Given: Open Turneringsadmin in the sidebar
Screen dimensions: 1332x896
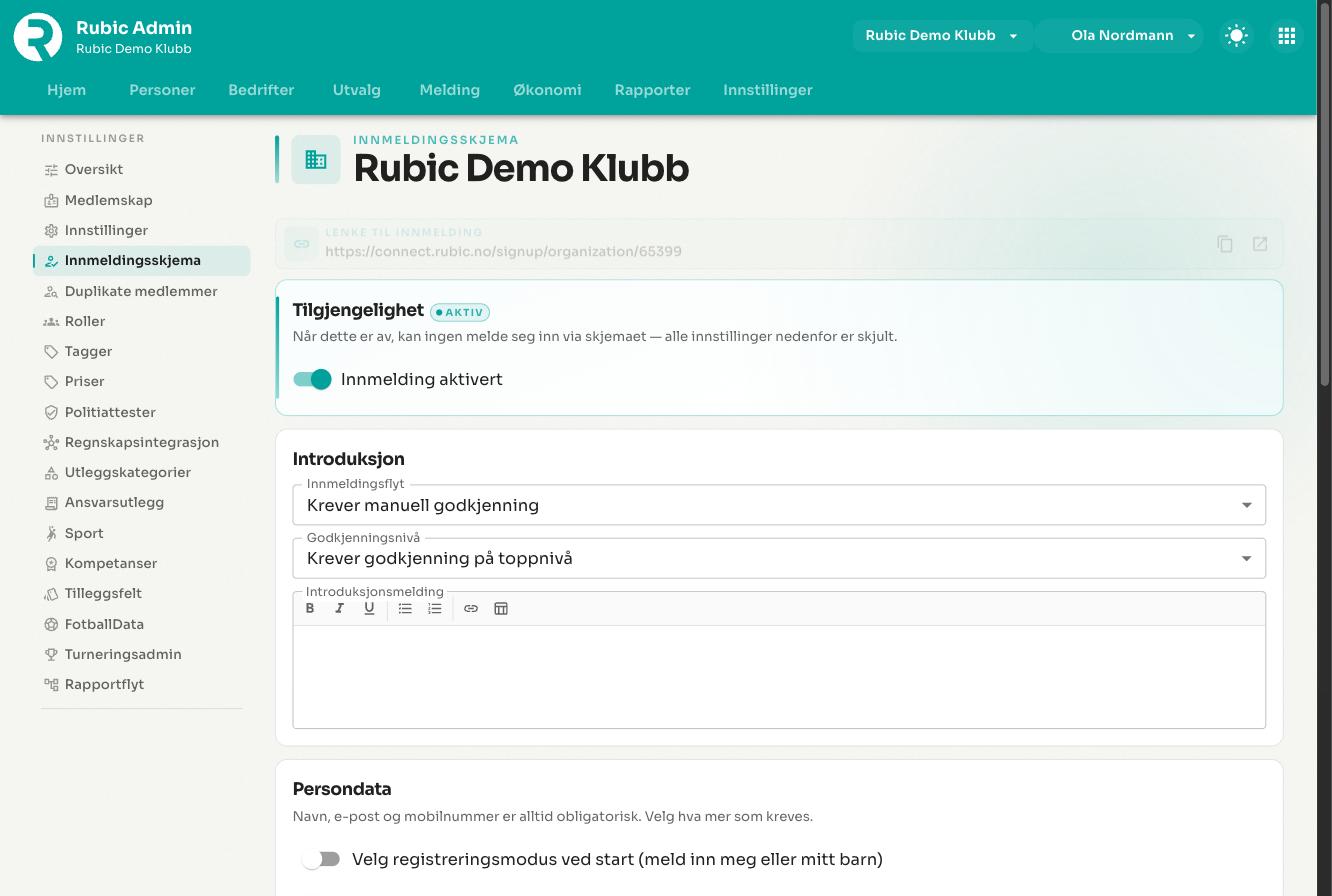Looking at the screenshot, I should point(142,654).
